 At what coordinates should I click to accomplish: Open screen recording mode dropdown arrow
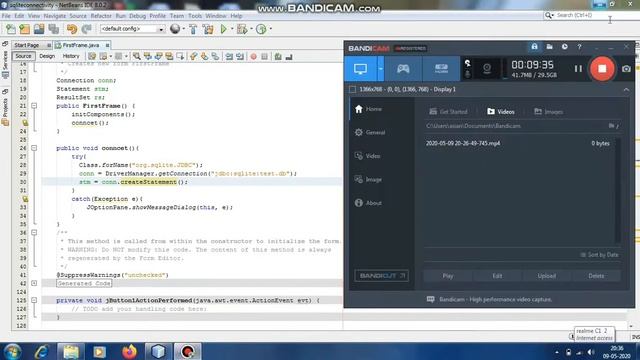(x=380, y=69)
